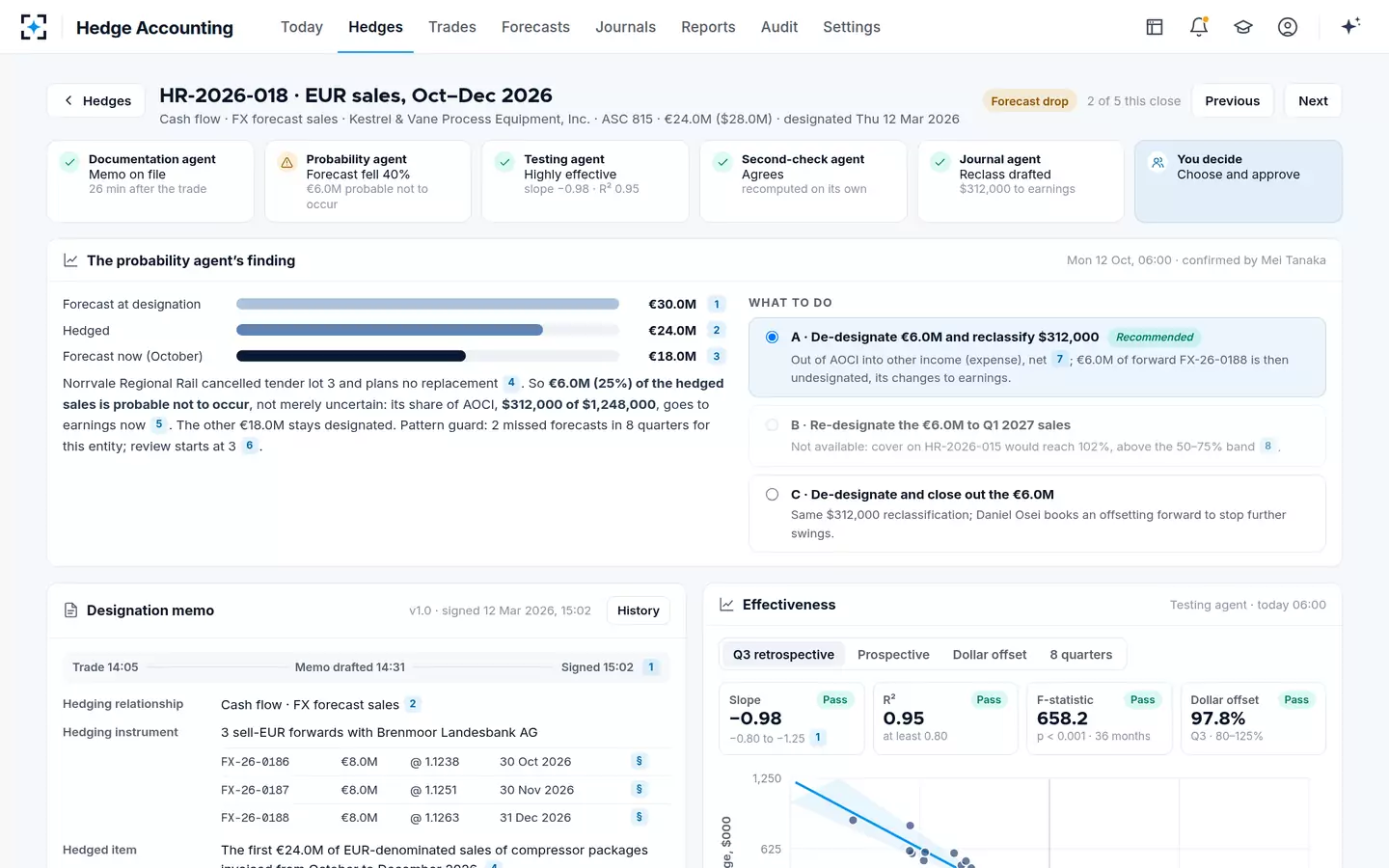Viewport: 1389px width, 868px height.
Task: Click Journal agent check icon
Action: 940,163
